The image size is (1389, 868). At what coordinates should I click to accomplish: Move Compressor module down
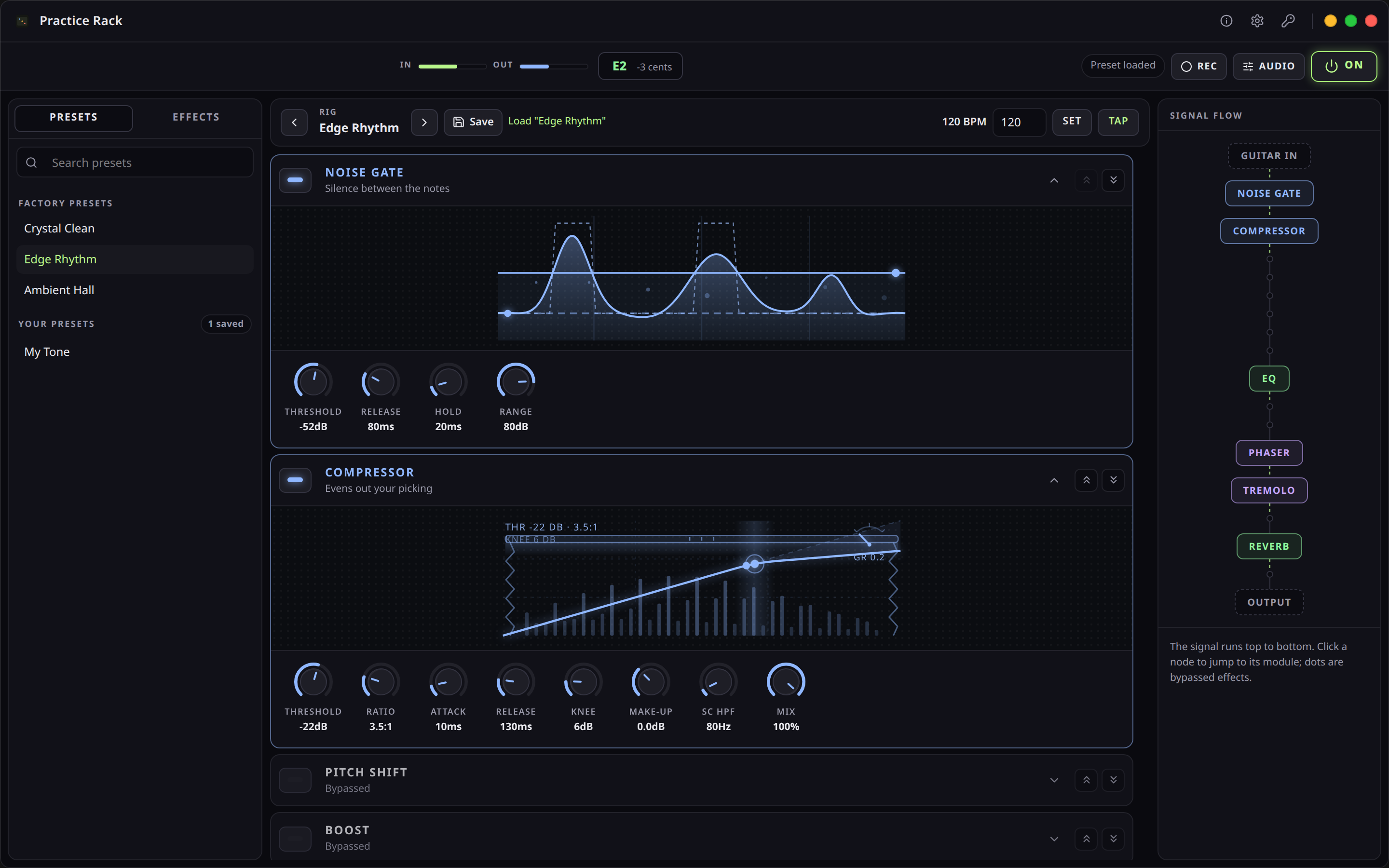(x=1113, y=480)
